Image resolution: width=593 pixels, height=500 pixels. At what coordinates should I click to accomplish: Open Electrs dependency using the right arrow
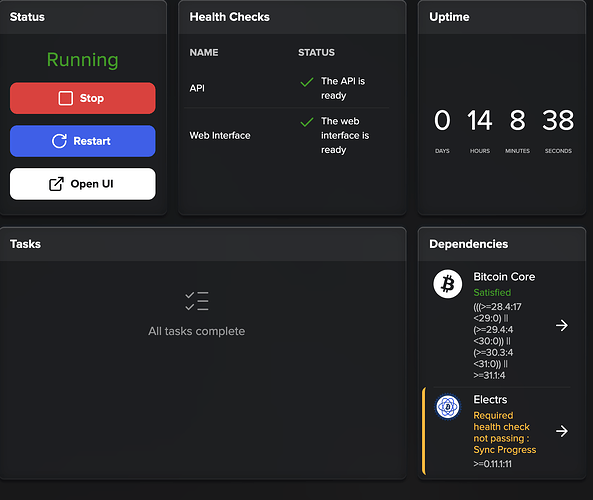coord(562,431)
